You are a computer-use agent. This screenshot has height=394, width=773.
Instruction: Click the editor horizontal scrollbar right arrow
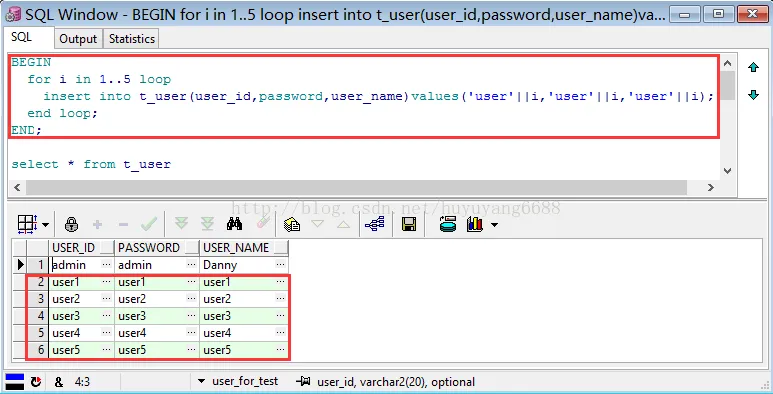pos(711,187)
